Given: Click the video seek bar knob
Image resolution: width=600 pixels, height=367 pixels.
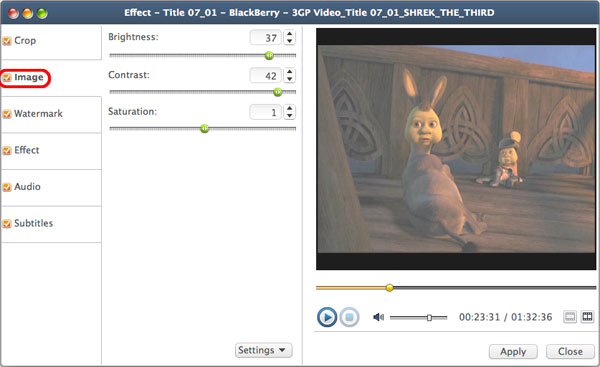Looking at the screenshot, I should (x=390, y=288).
